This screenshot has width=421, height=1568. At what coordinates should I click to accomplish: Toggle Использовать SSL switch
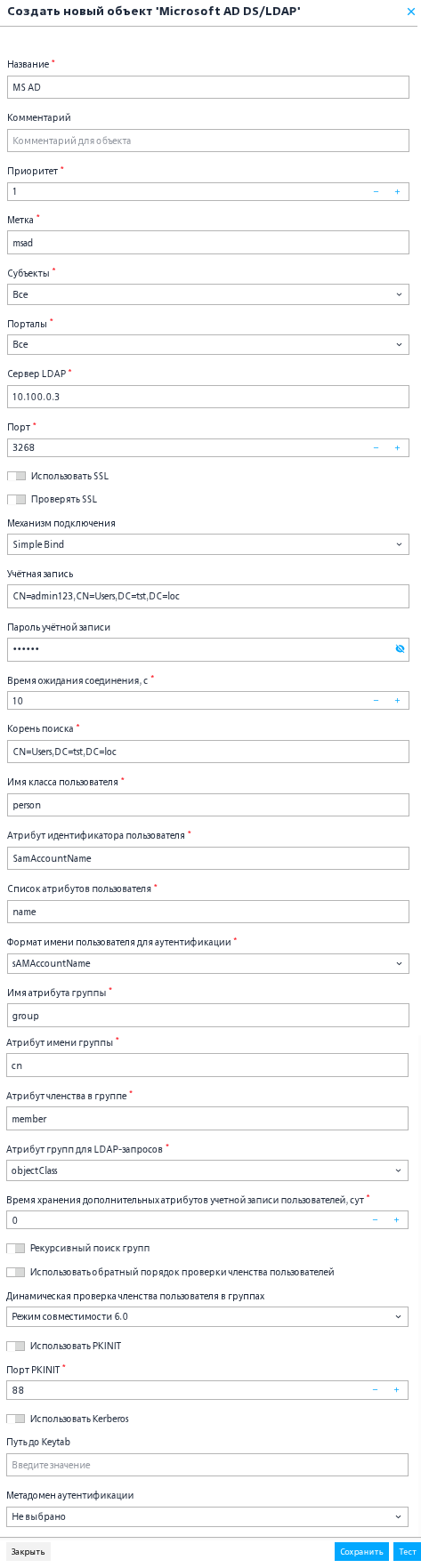16,476
